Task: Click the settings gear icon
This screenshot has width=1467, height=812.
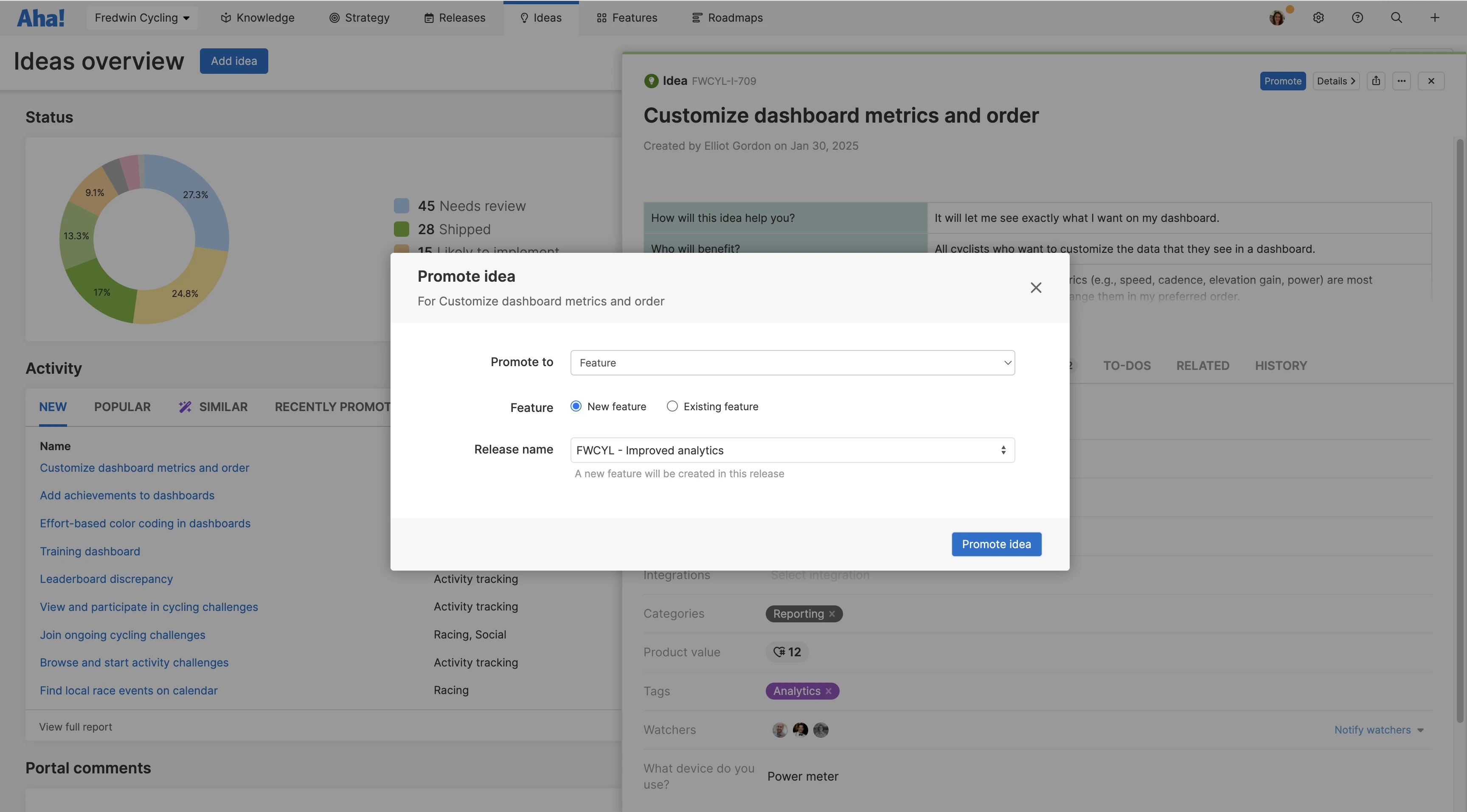Action: (x=1318, y=18)
